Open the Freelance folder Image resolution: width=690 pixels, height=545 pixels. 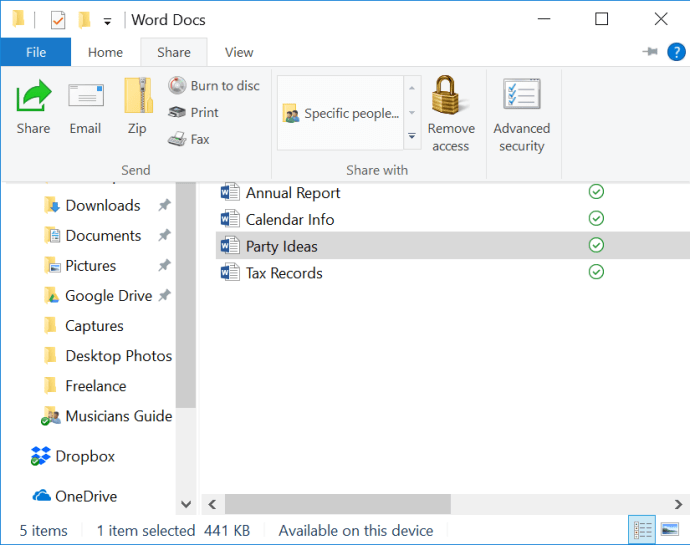point(95,386)
